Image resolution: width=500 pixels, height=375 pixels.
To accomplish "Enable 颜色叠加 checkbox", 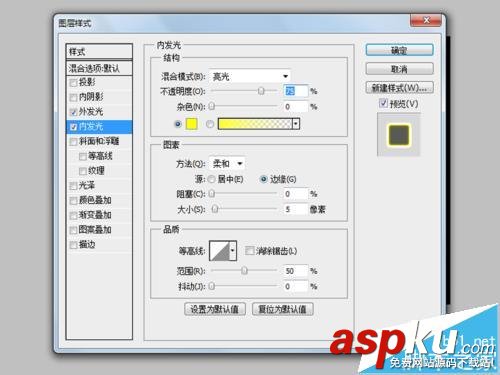I will tap(73, 201).
